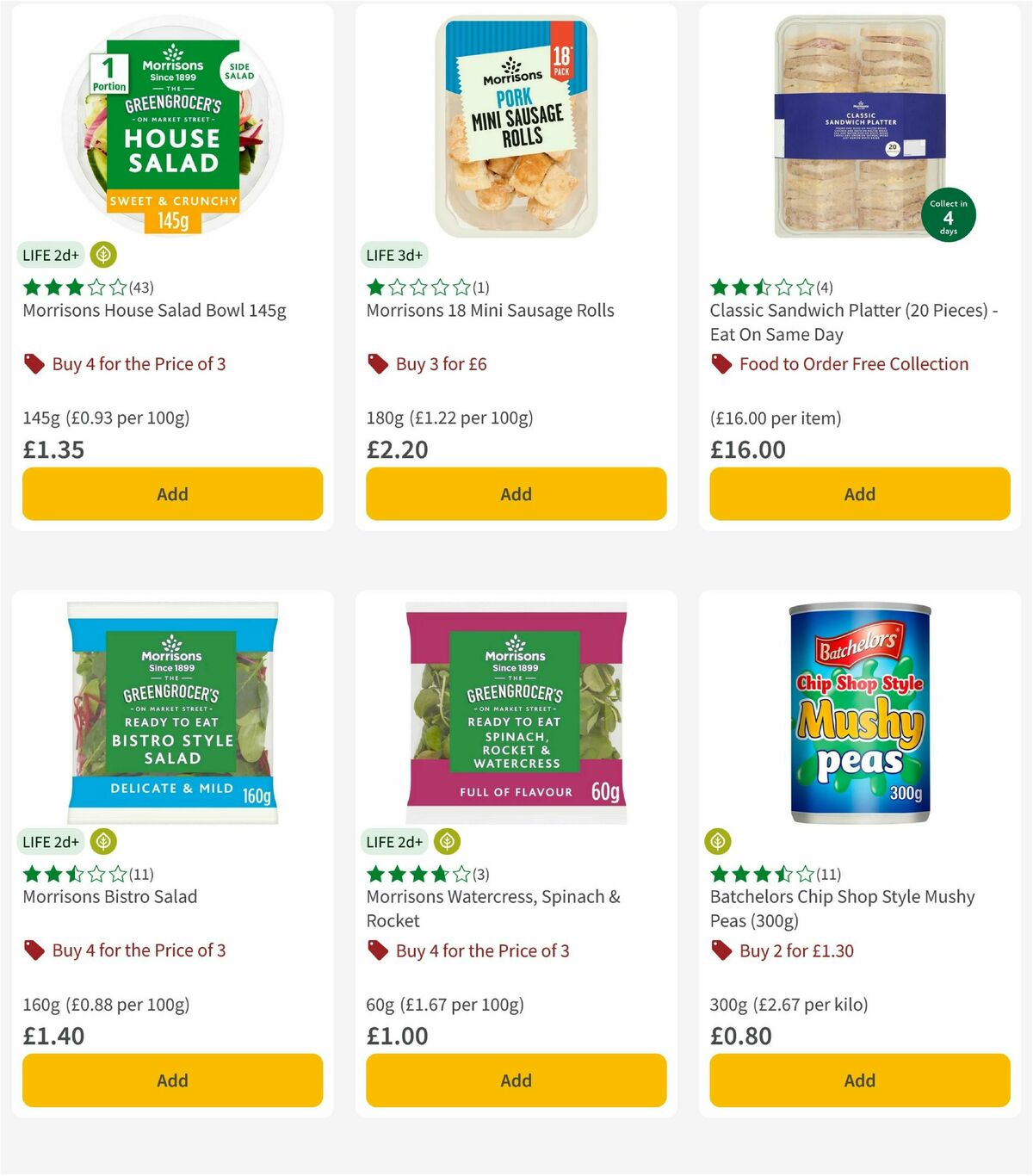The width and height of the screenshot is (1033, 1176).
Task: Click the tag icon beside Buy 2 for £1.30
Action: point(720,950)
